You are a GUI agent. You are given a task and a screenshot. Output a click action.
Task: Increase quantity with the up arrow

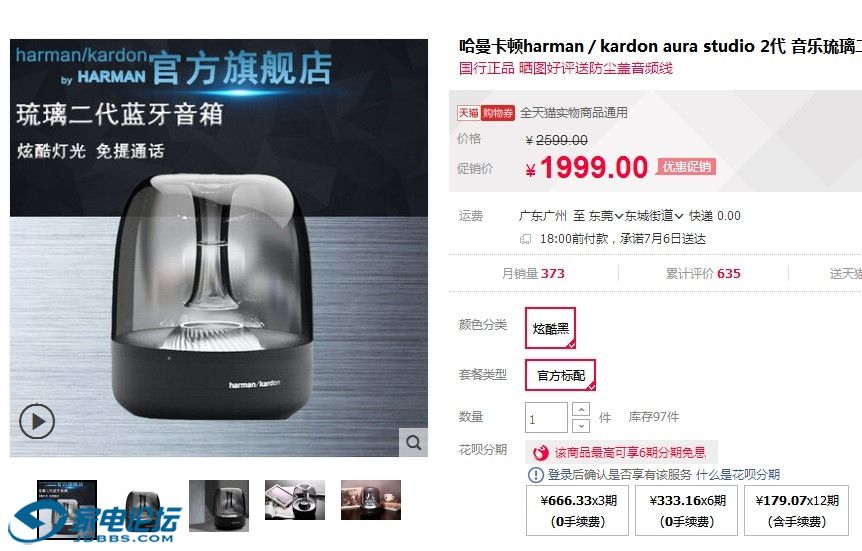click(581, 409)
